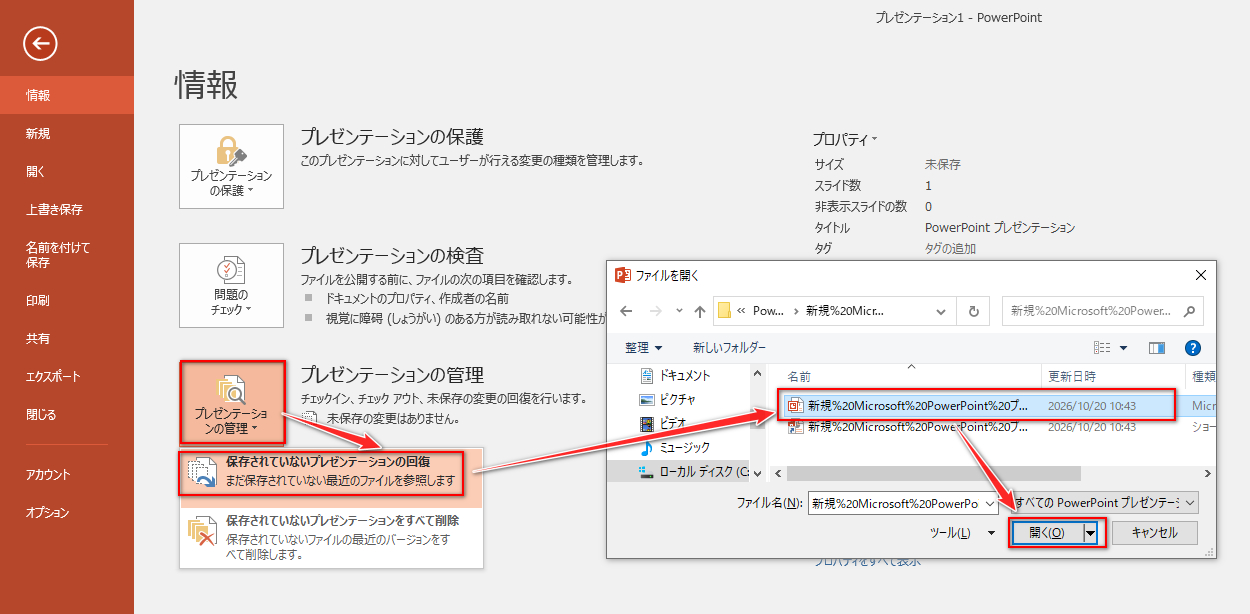The width and height of the screenshot is (1250, 614).
Task: Click the view-mode icon in dialog toolbar
Action: click(1102, 348)
